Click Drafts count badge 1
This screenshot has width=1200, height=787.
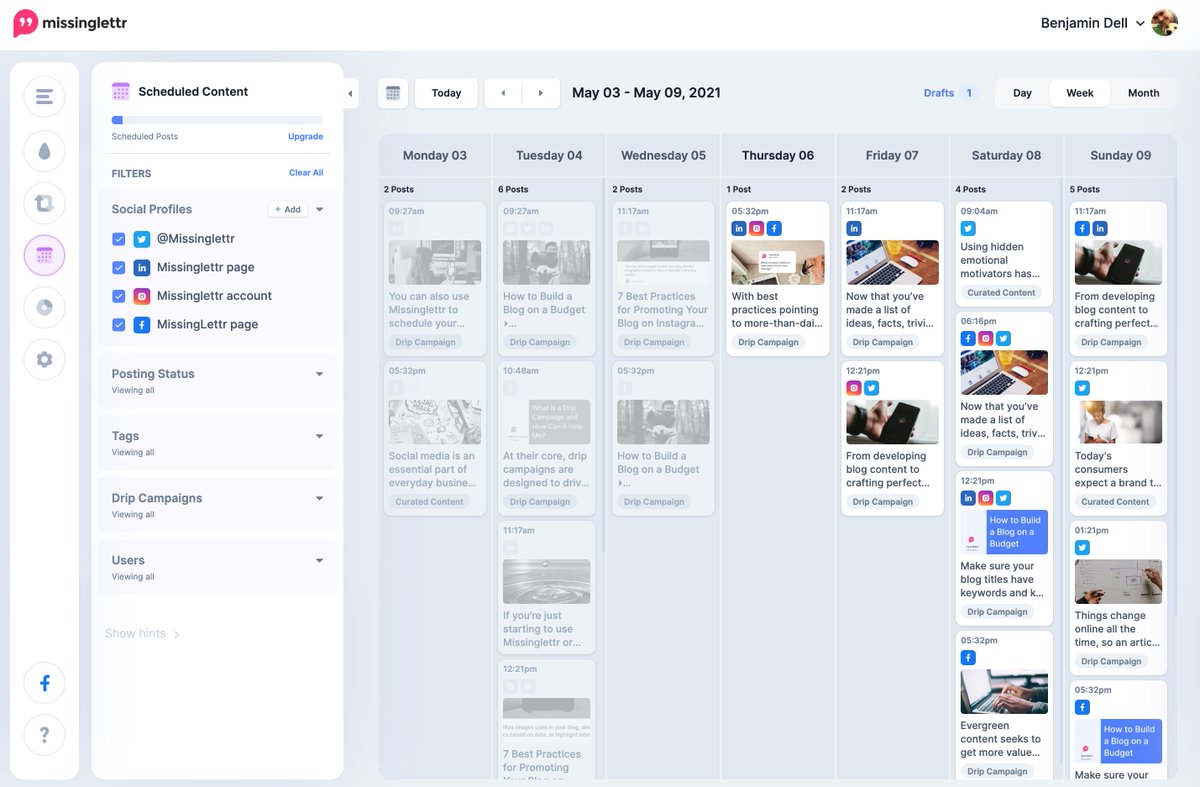tap(968, 93)
